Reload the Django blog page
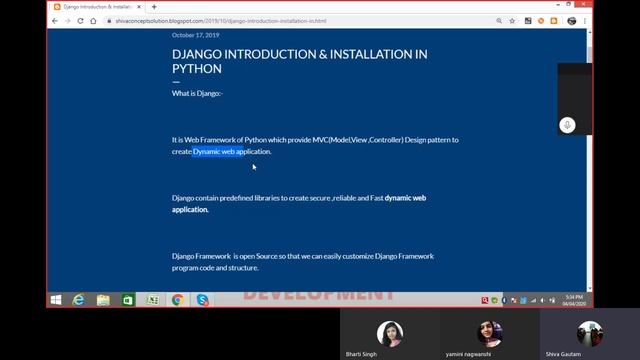This screenshot has height=360, width=640. tap(80, 21)
